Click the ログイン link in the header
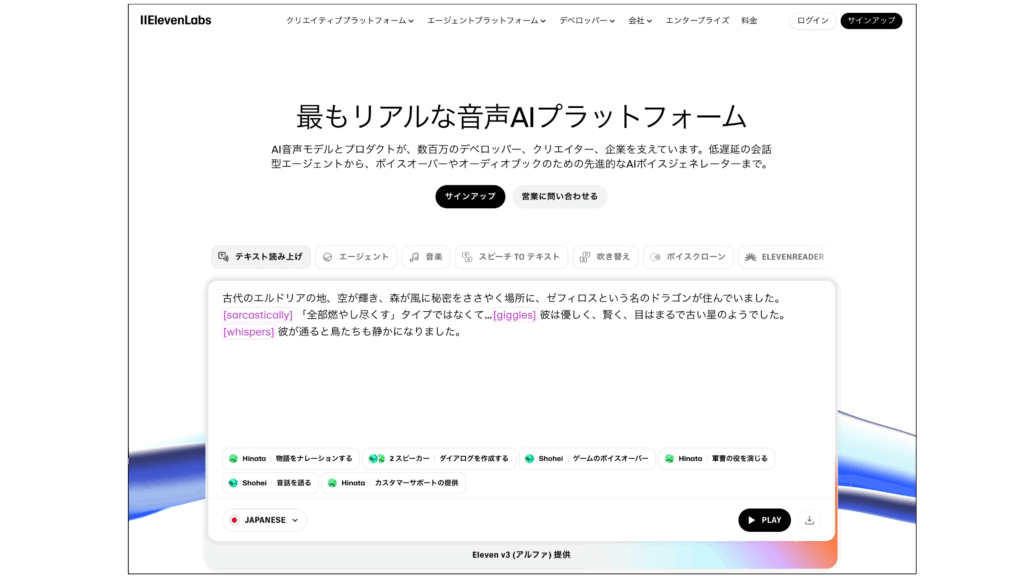 coord(812,19)
